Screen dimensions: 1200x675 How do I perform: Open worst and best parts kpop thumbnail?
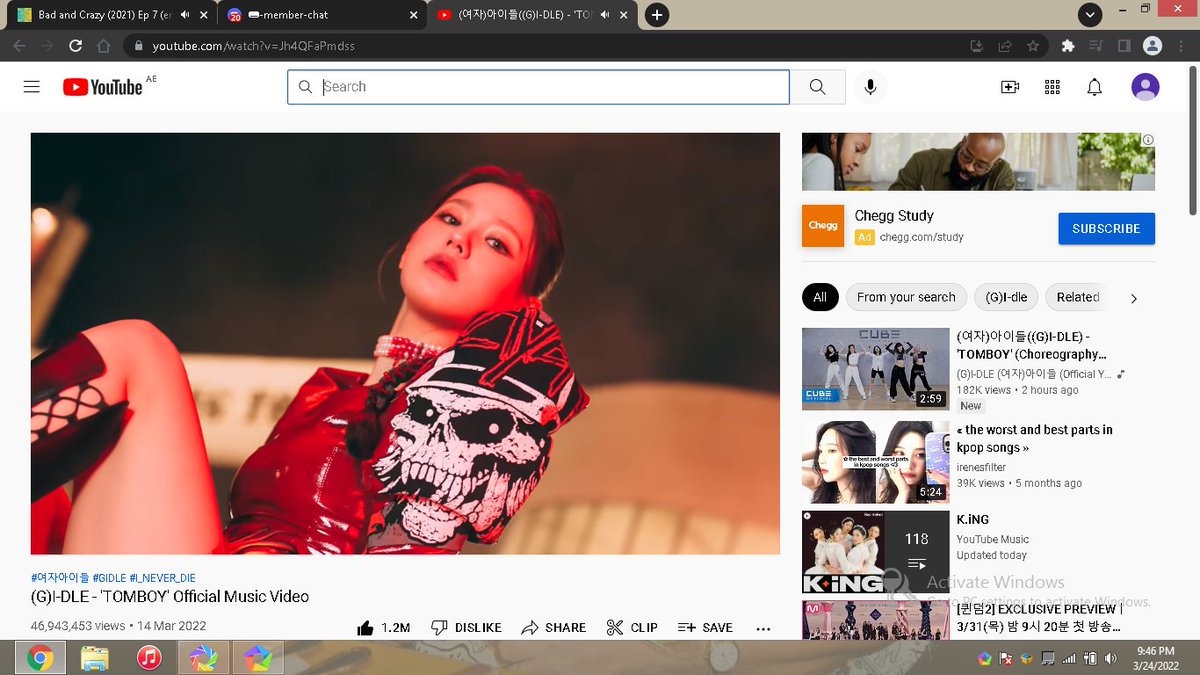(x=875, y=462)
